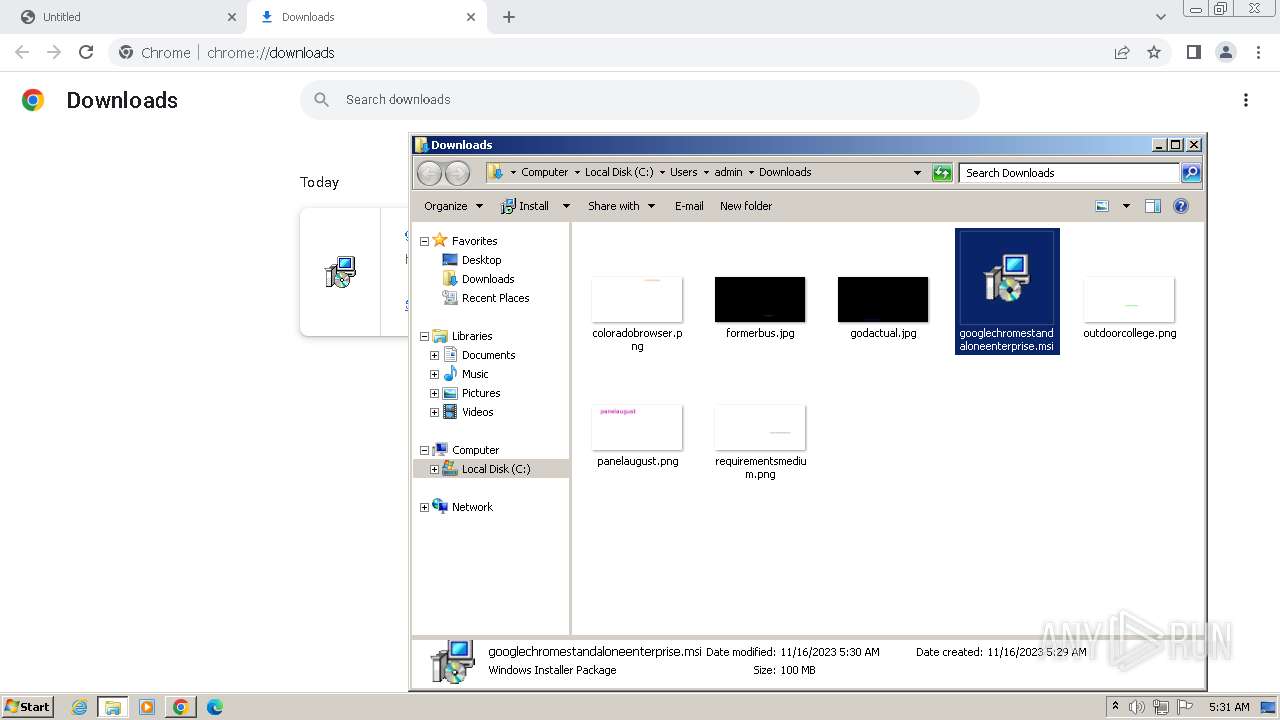Select Downloads under Favorites
The width and height of the screenshot is (1280, 720).
pyautogui.click(x=488, y=279)
